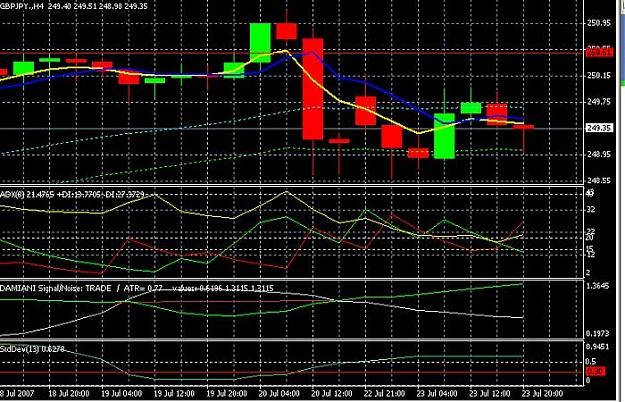Click the GBPJPY H4 chart title text
Image resolution: width=625 pixels, height=402 pixels.
coord(74,6)
